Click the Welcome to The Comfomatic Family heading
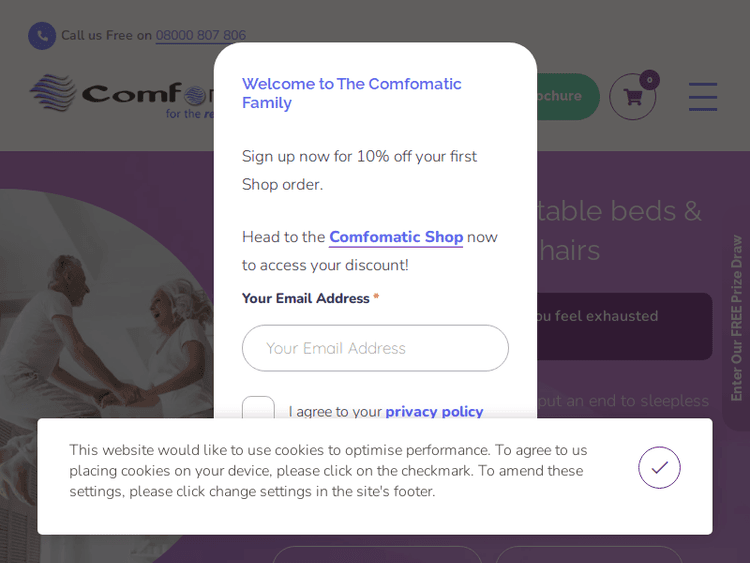Image resolution: width=750 pixels, height=563 pixels. [352, 93]
